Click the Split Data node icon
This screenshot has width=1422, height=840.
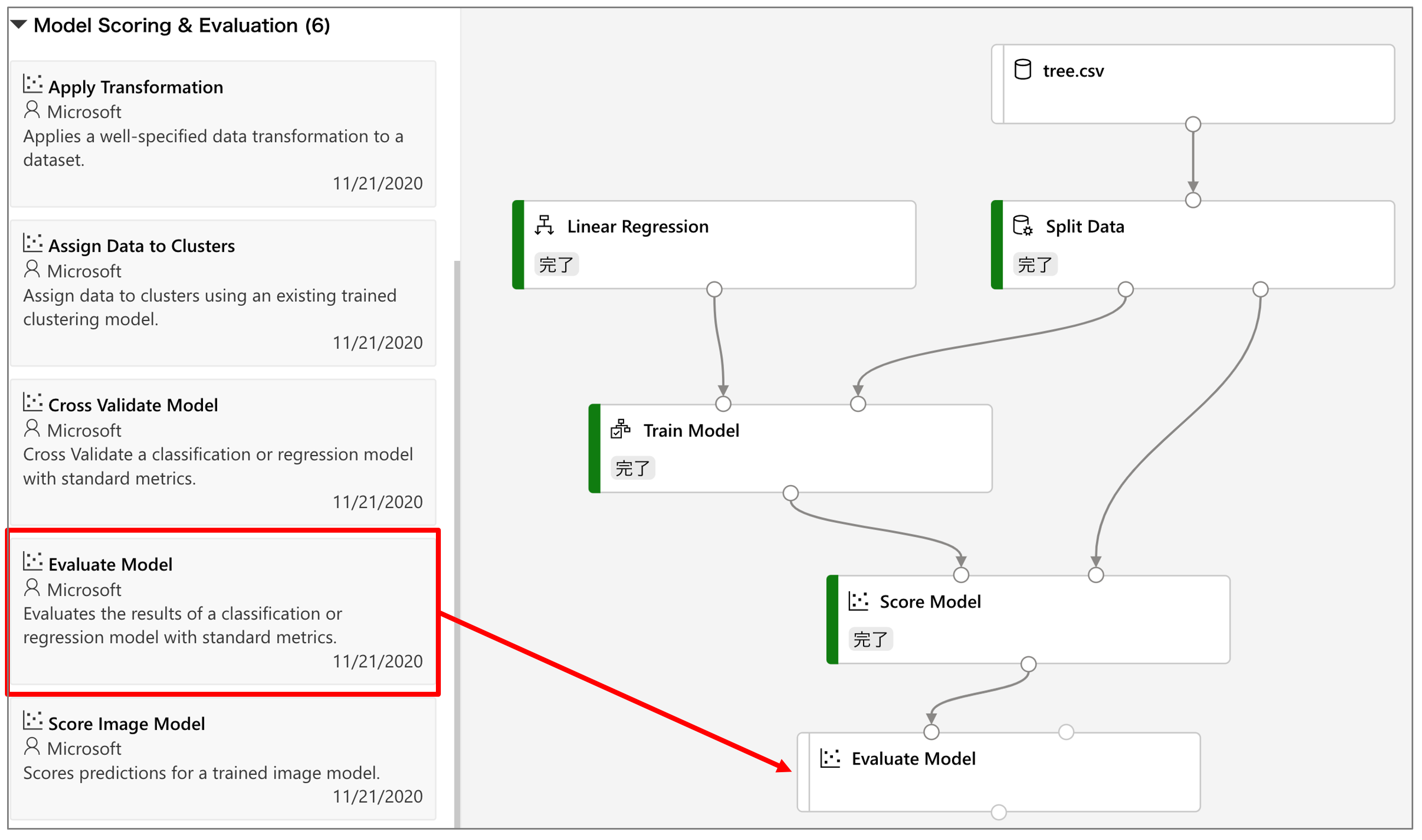1022,225
